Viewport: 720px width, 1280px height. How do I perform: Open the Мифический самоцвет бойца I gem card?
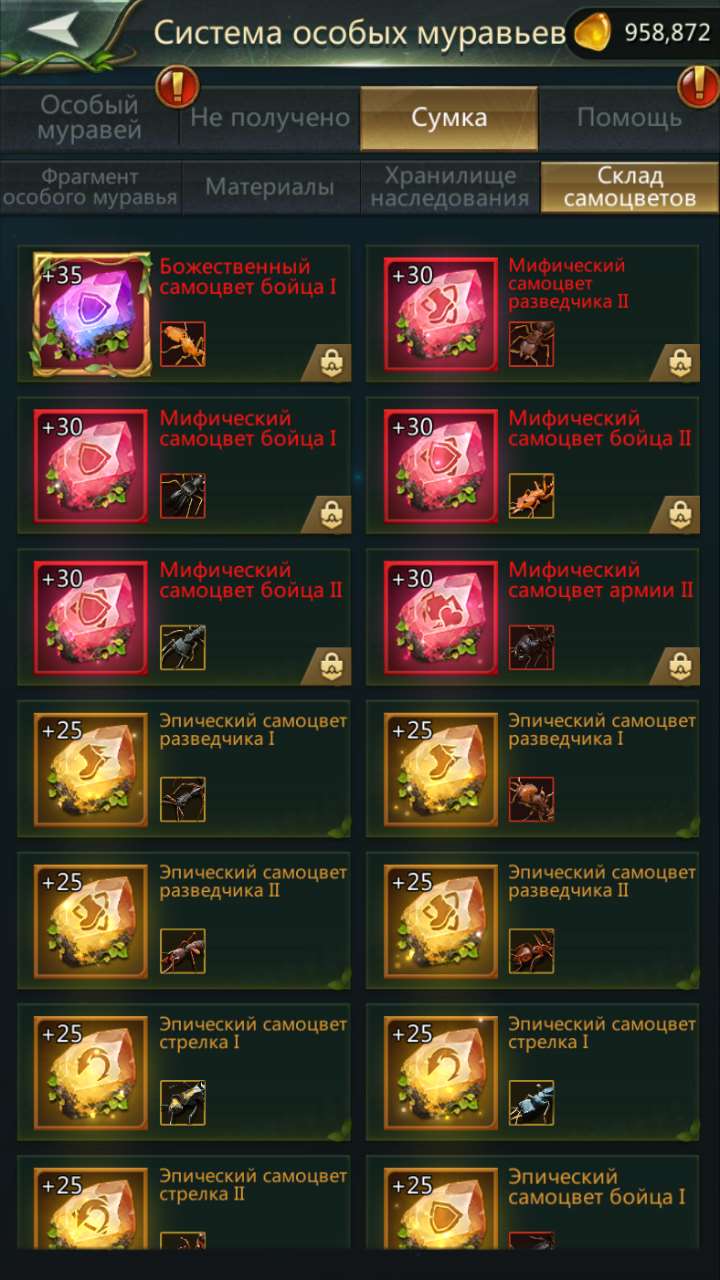pyautogui.click(x=184, y=466)
